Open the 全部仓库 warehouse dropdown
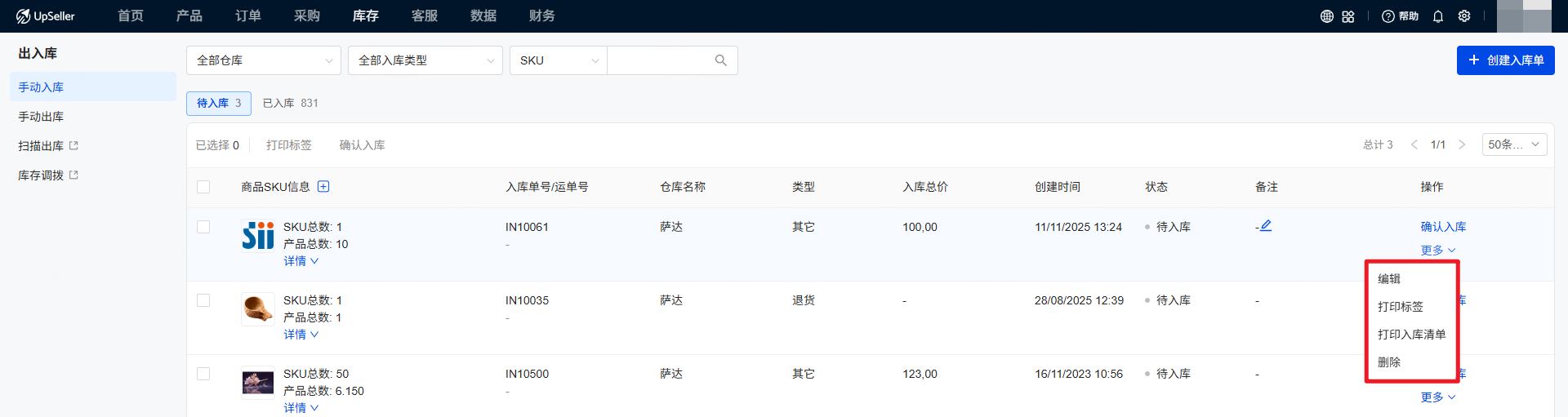The height and width of the screenshot is (417, 1568). coord(263,60)
